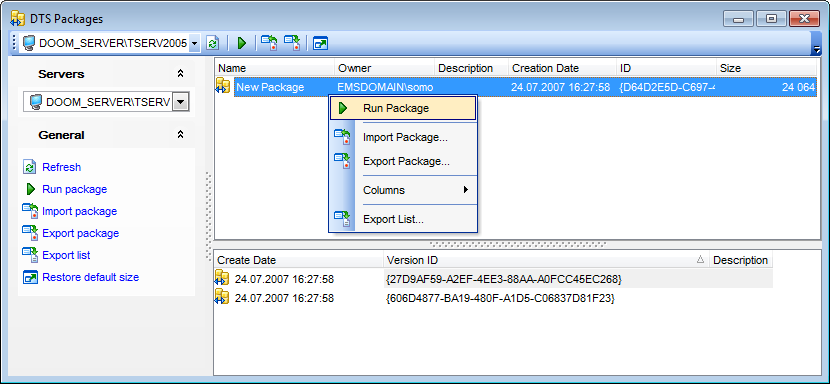Click the Import Package context menu icon
The height and width of the screenshot is (384, 830).
click(341, 137)
